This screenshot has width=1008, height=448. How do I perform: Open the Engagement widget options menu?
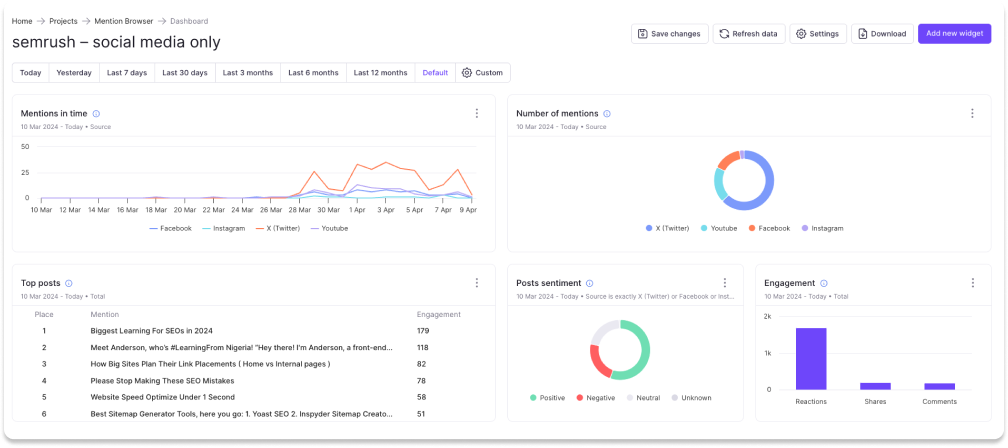point(973,283)
